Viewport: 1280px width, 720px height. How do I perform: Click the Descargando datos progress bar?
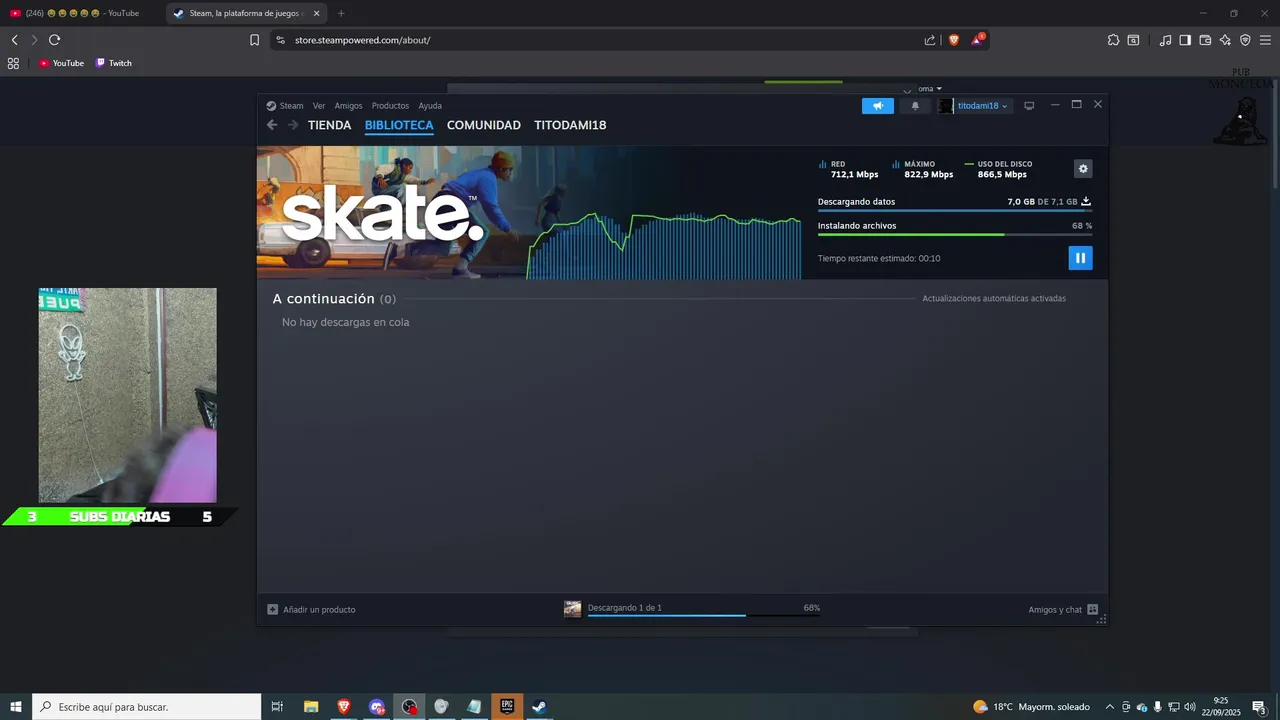click(x=954, y=211)
